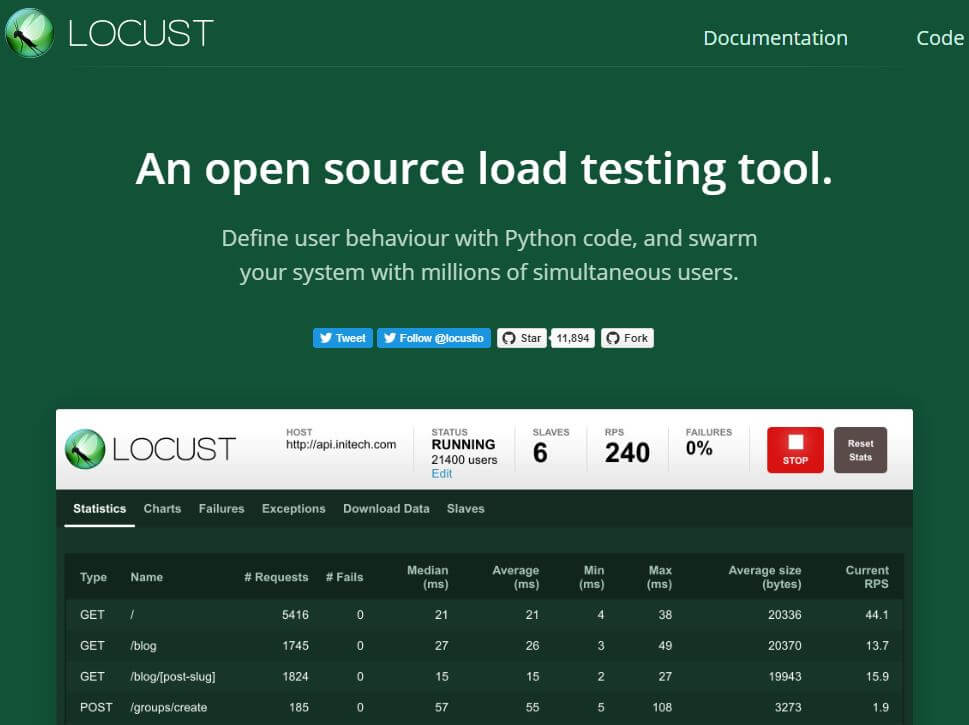Screen dimensions: 969x725
Task: Stop the running load test
Action: click(x=795, y=450)
